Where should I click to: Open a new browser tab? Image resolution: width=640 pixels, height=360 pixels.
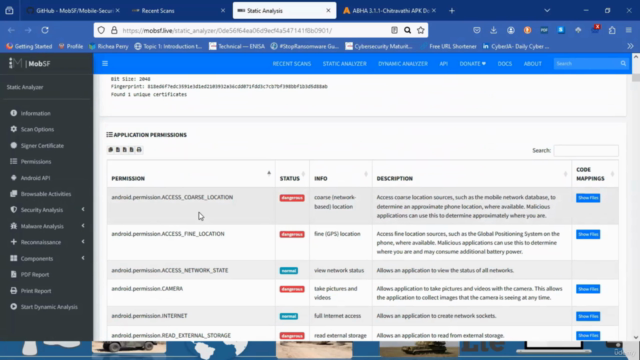(x=451, y=11)
